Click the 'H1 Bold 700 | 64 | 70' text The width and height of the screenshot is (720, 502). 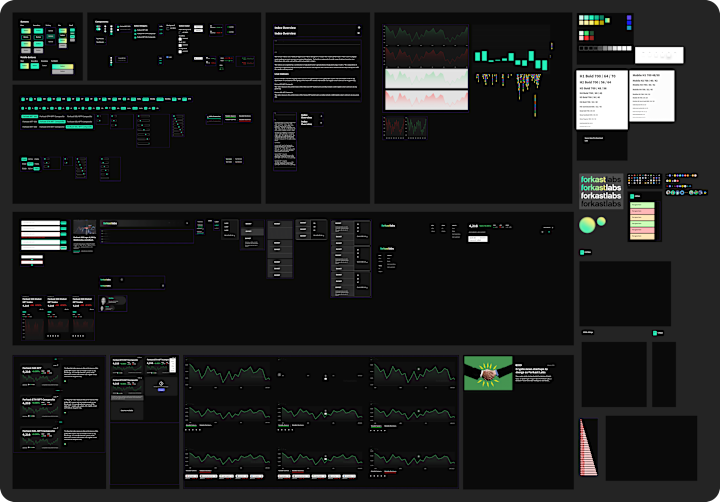point(597,76)
